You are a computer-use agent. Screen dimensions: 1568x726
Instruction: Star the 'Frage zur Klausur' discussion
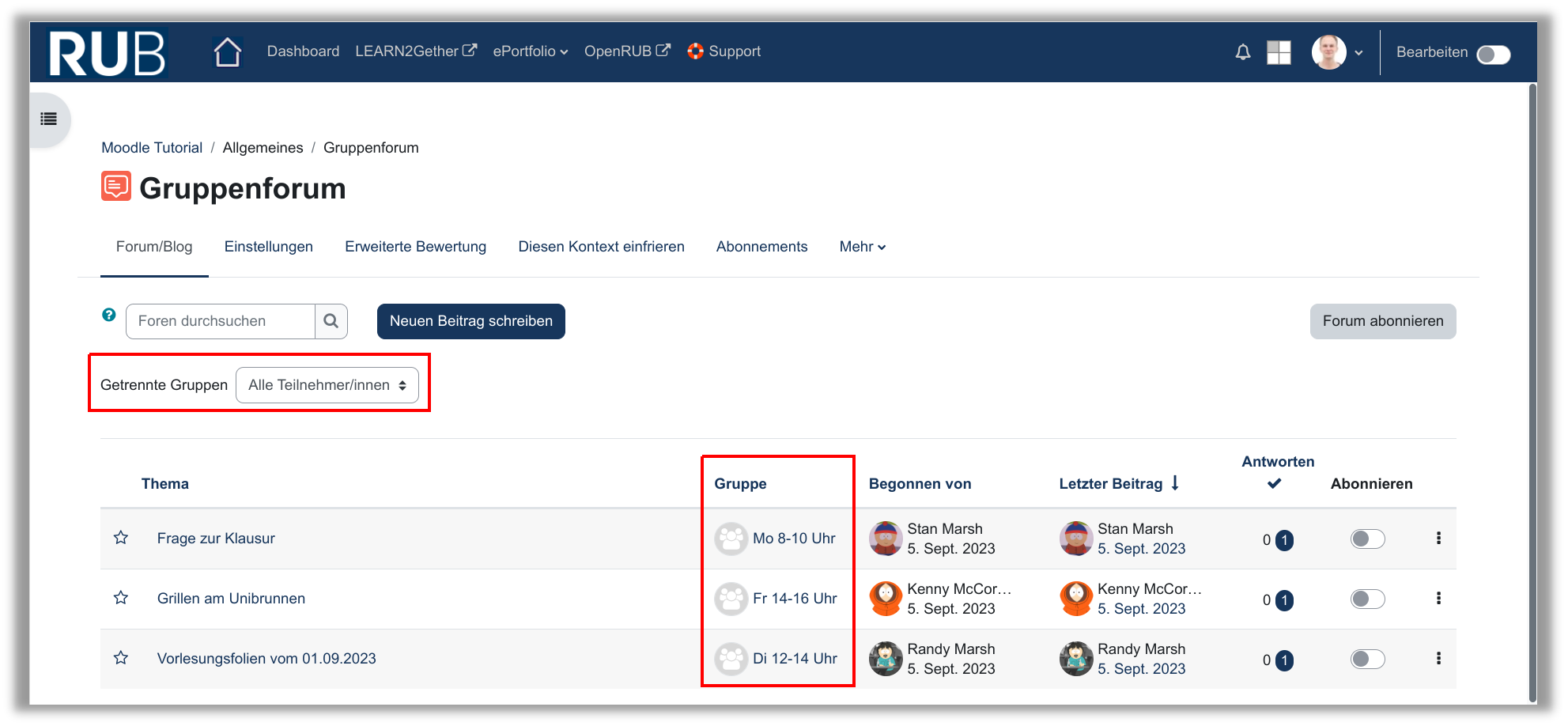[x=121, y=538]
